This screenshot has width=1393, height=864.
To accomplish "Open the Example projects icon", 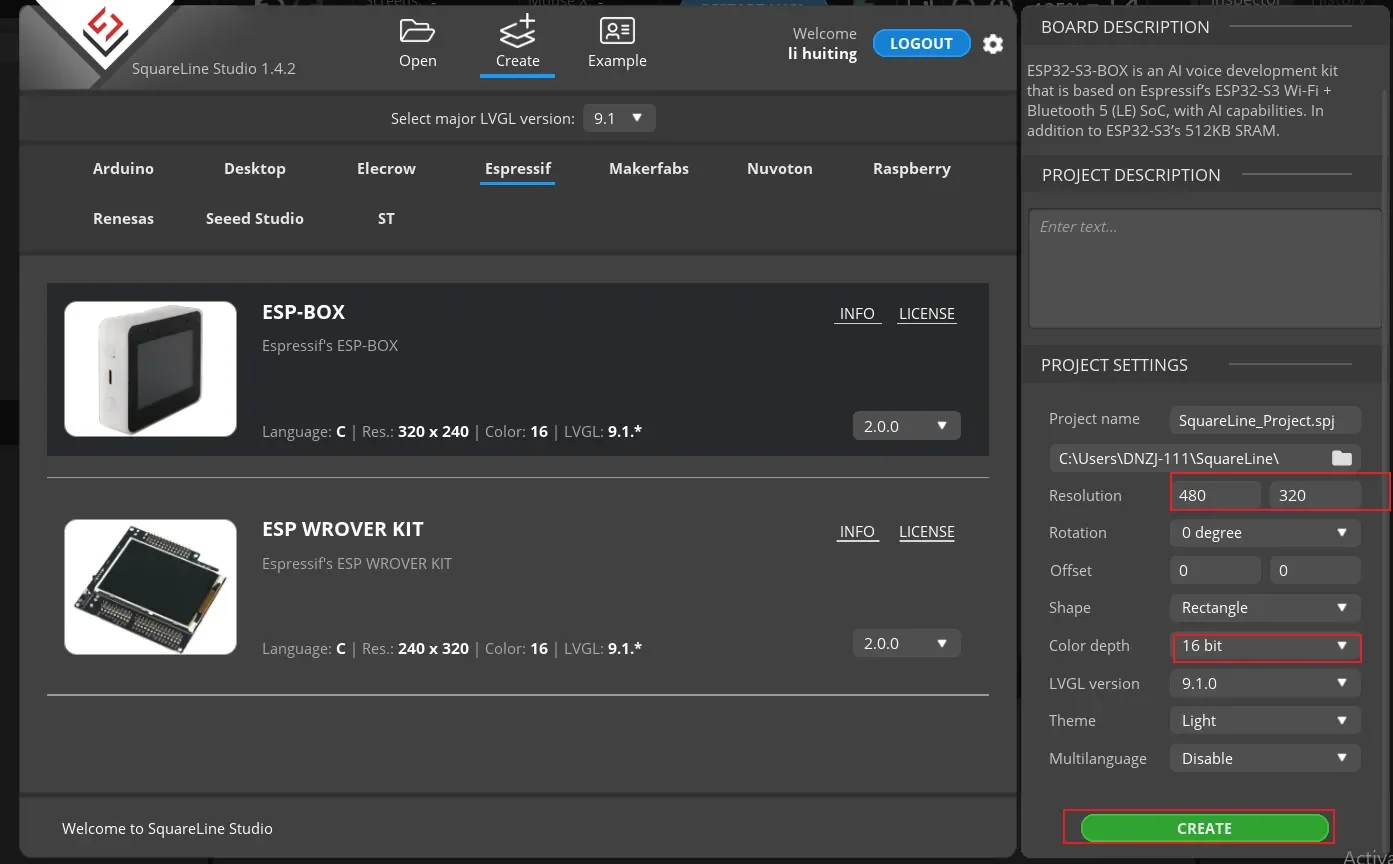I will point(617,32).
